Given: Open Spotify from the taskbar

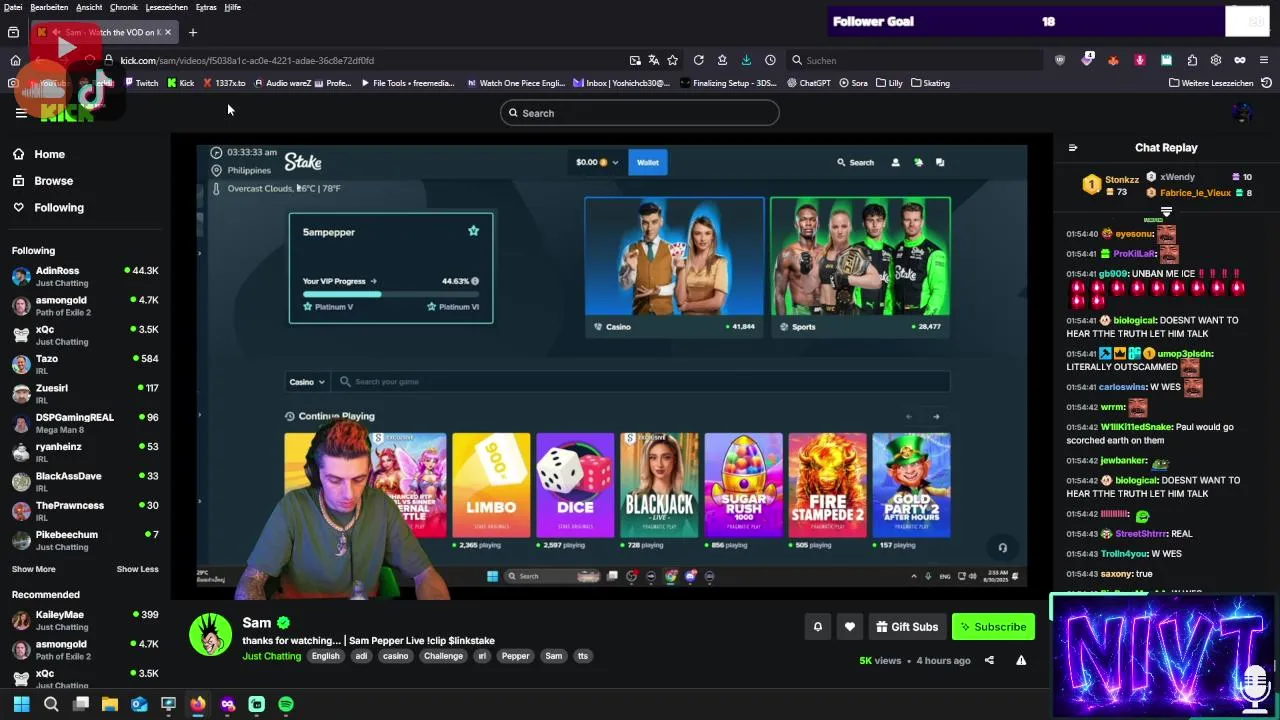Looking at the screenshot, I should click(286, 704).
